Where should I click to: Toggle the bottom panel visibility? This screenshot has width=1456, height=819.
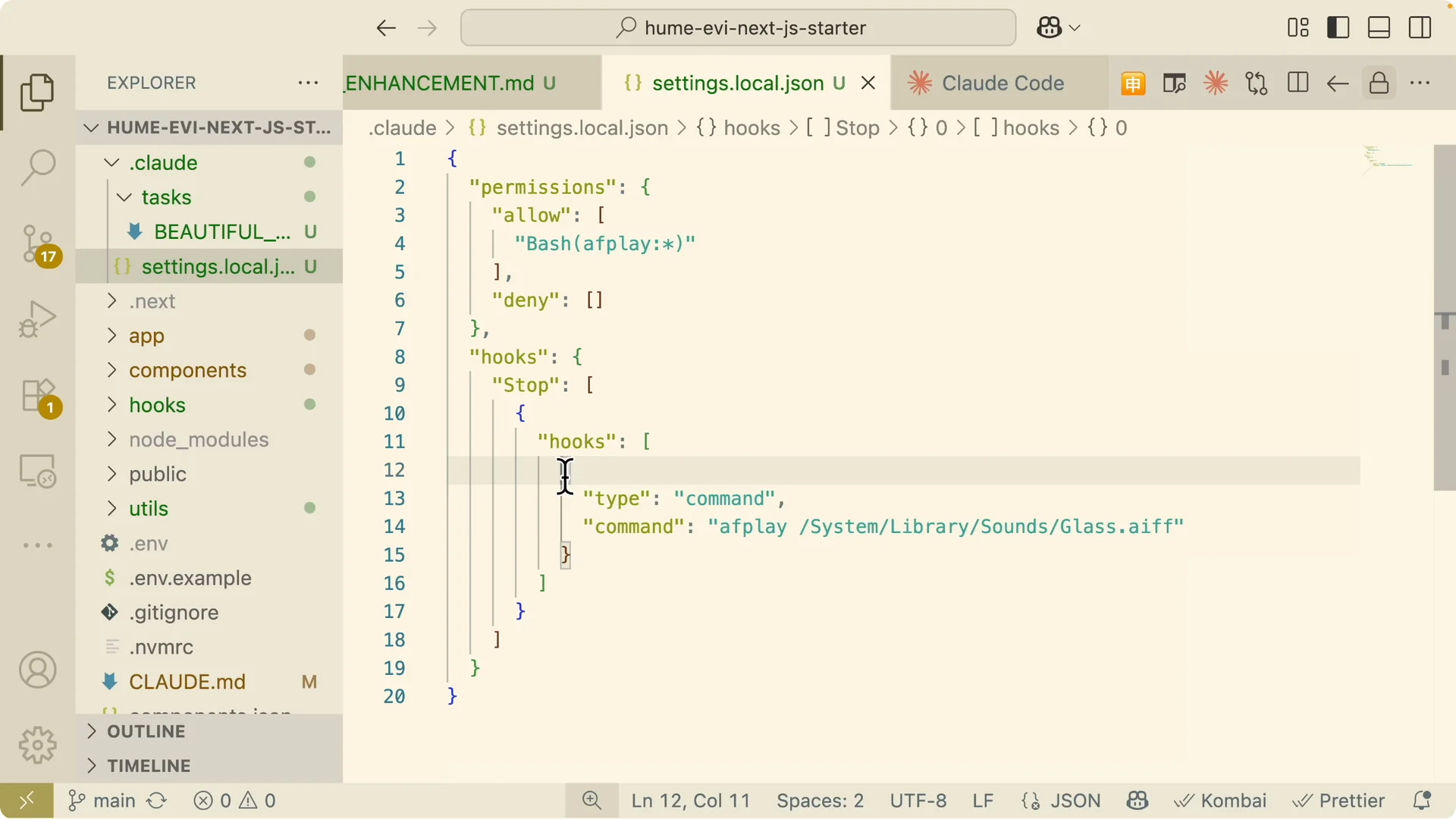[1379, 28]
